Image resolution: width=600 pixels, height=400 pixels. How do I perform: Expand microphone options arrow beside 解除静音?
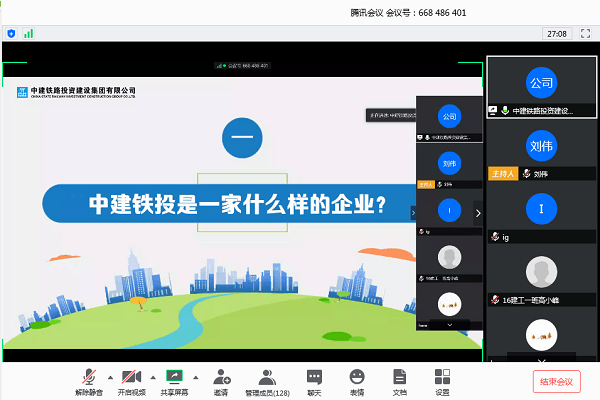click(109, 377)
